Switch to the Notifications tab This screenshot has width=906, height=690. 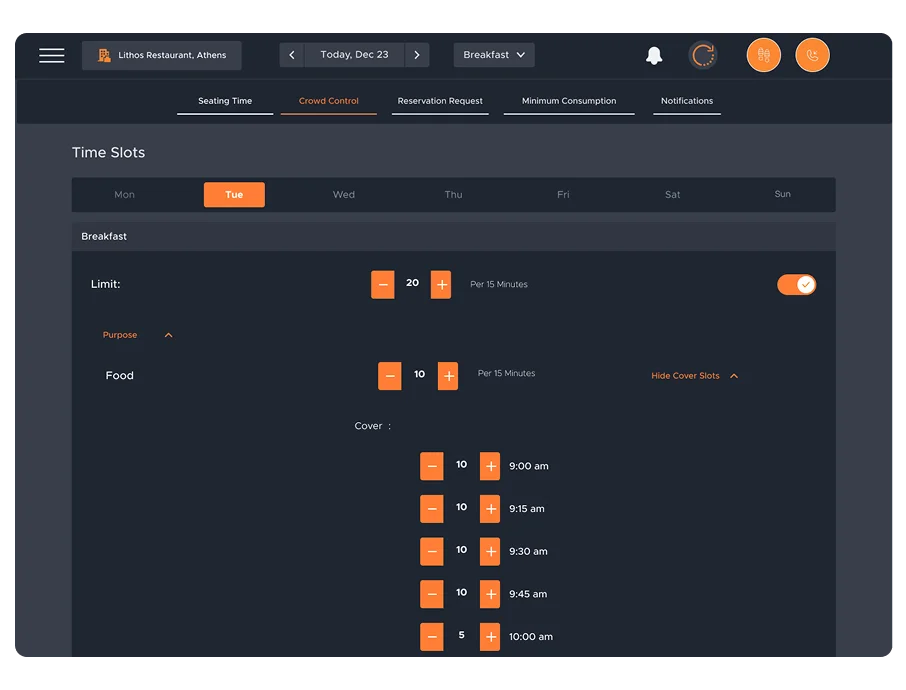[687, 101]
